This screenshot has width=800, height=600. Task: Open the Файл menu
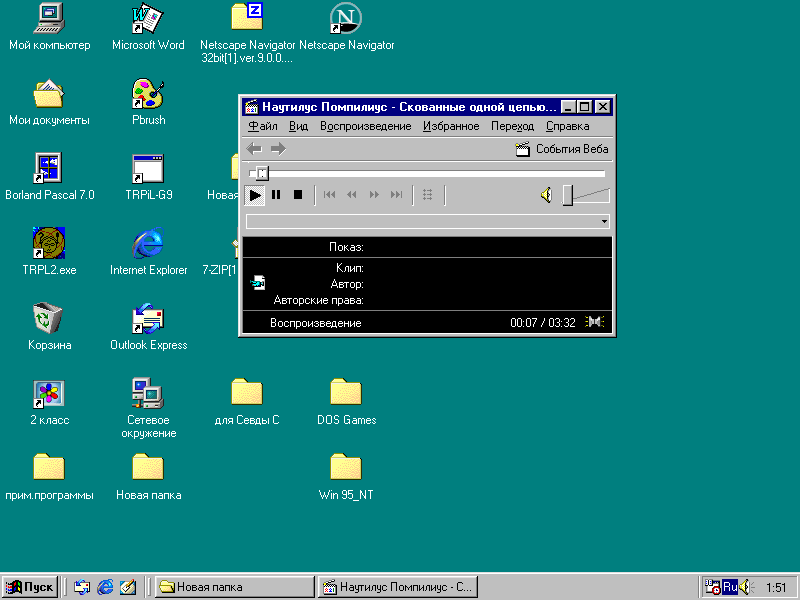pos(262,126)
